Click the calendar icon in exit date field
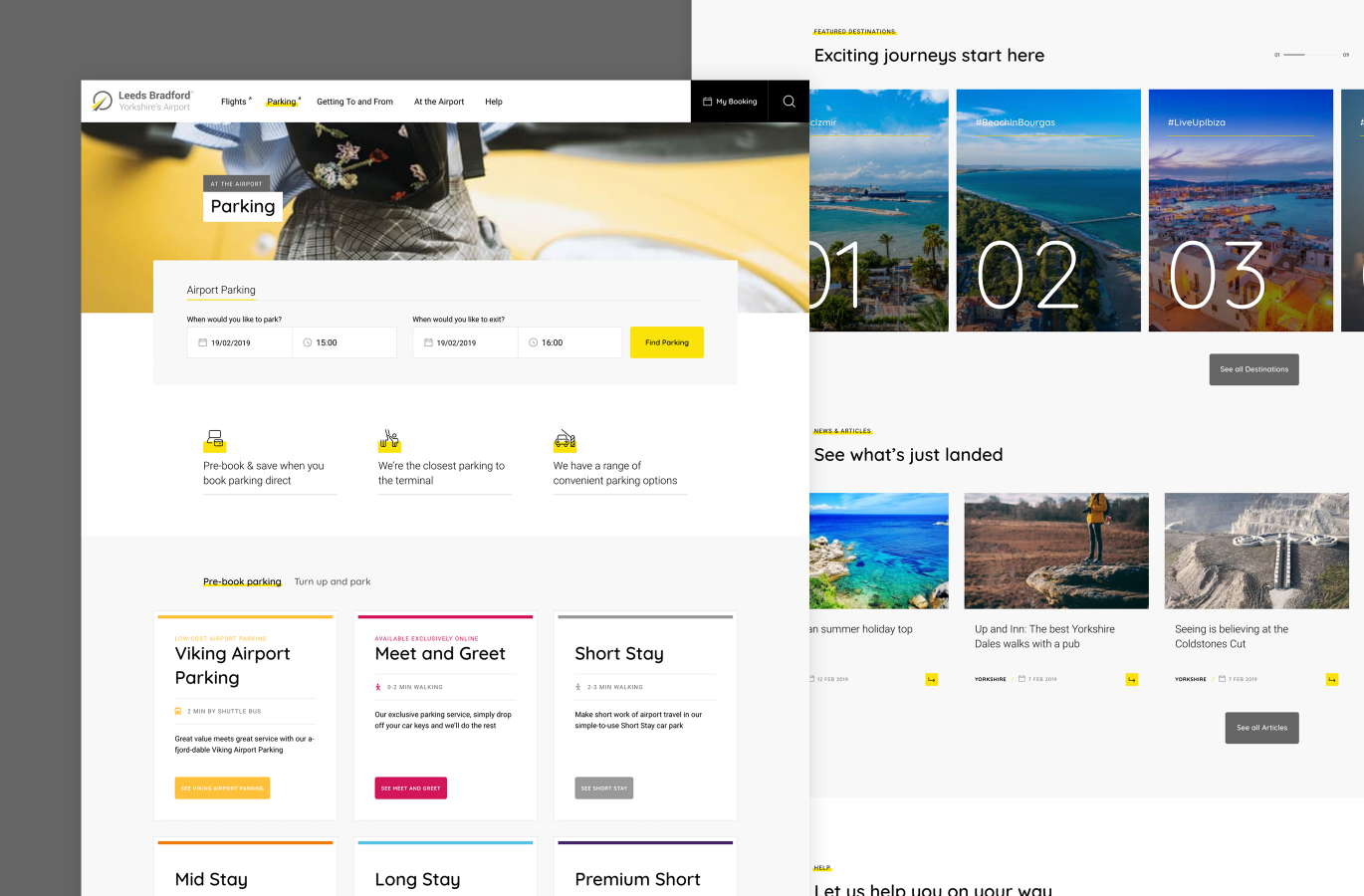Screen dimensions: 1364x896 (428, 342)
